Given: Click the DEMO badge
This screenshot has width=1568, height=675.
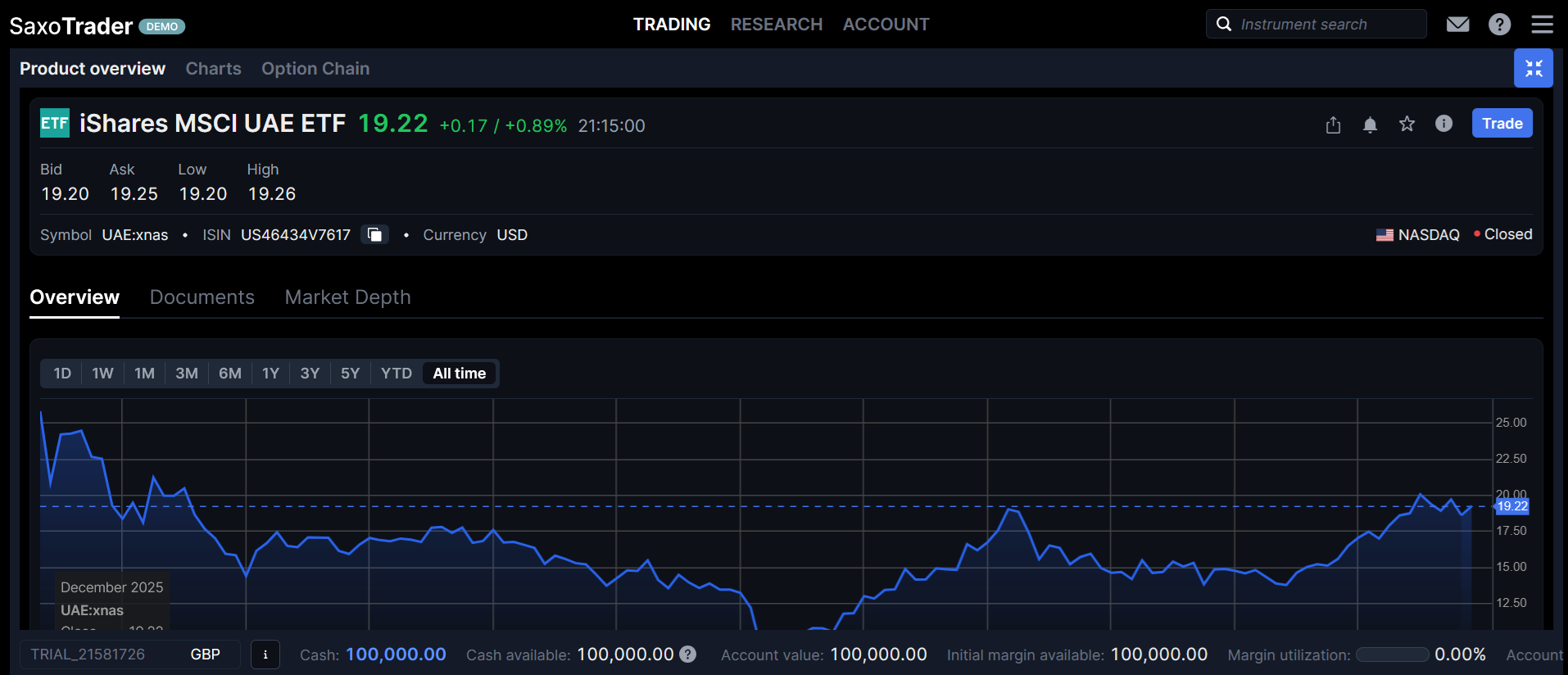Looking at the screenshot, I should 162,27.
